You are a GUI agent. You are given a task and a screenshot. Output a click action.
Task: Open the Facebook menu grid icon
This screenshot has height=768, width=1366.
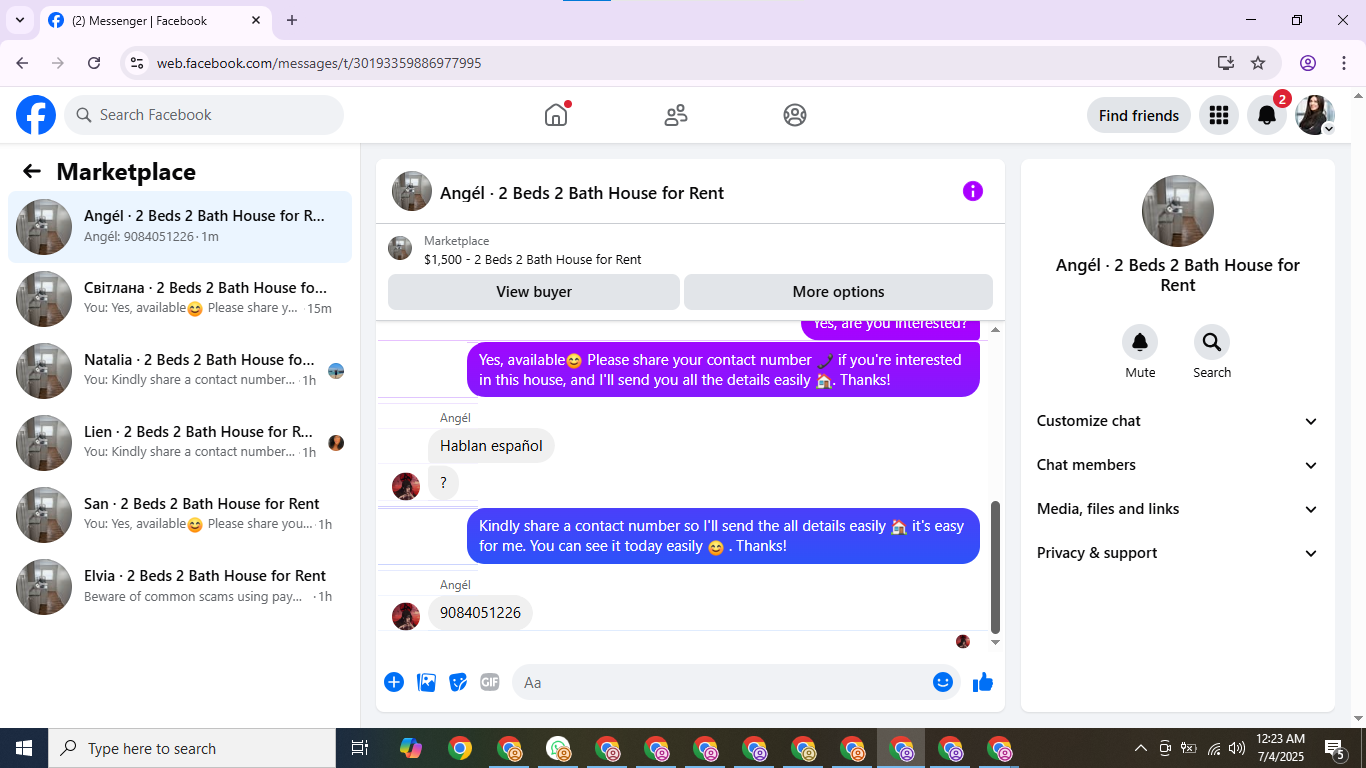[x=1218, y=115]
